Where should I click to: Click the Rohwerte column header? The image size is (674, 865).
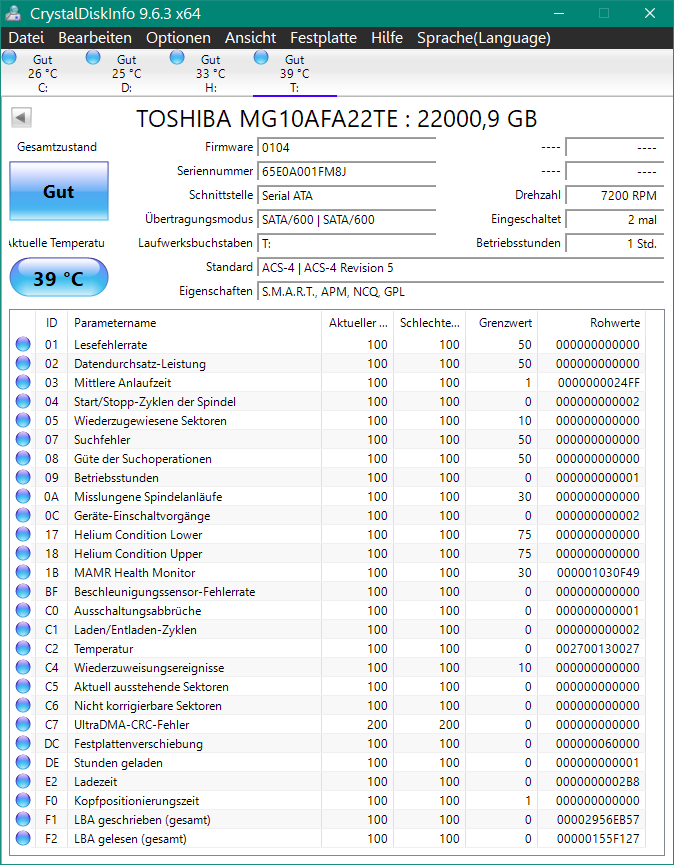click(x=591, y=323)
